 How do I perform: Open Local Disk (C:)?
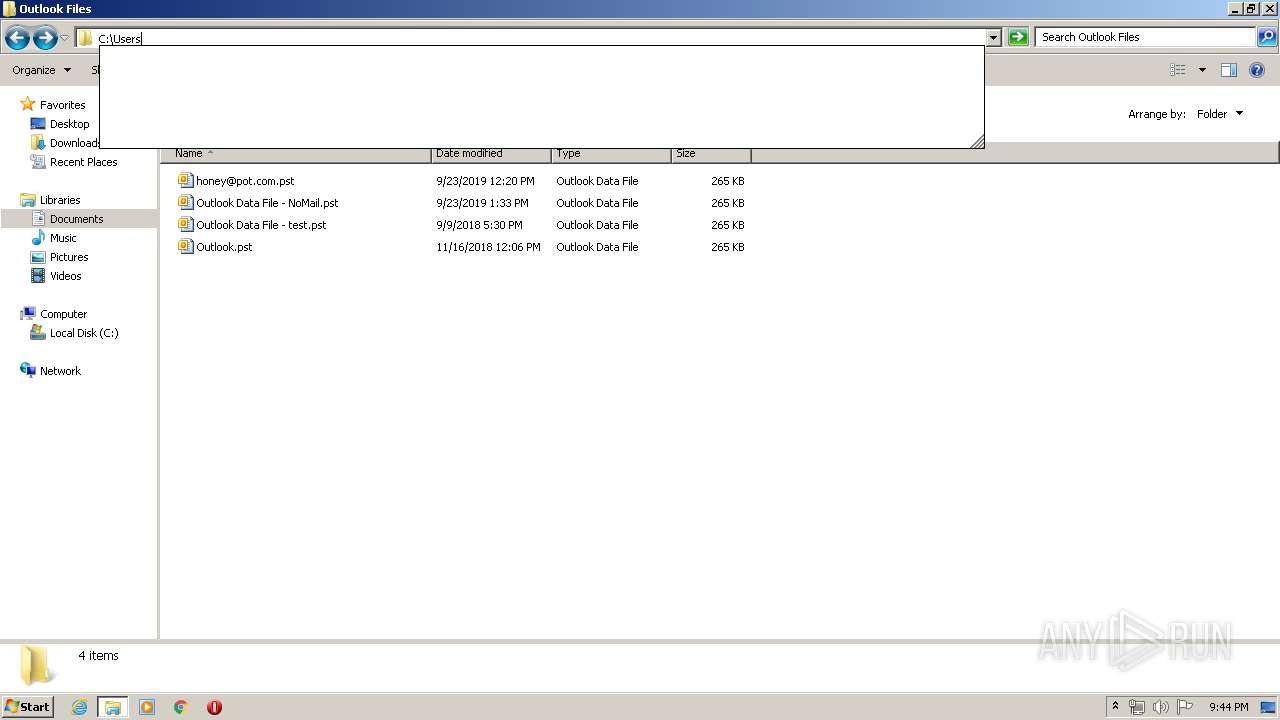click(x=84, y=333)
